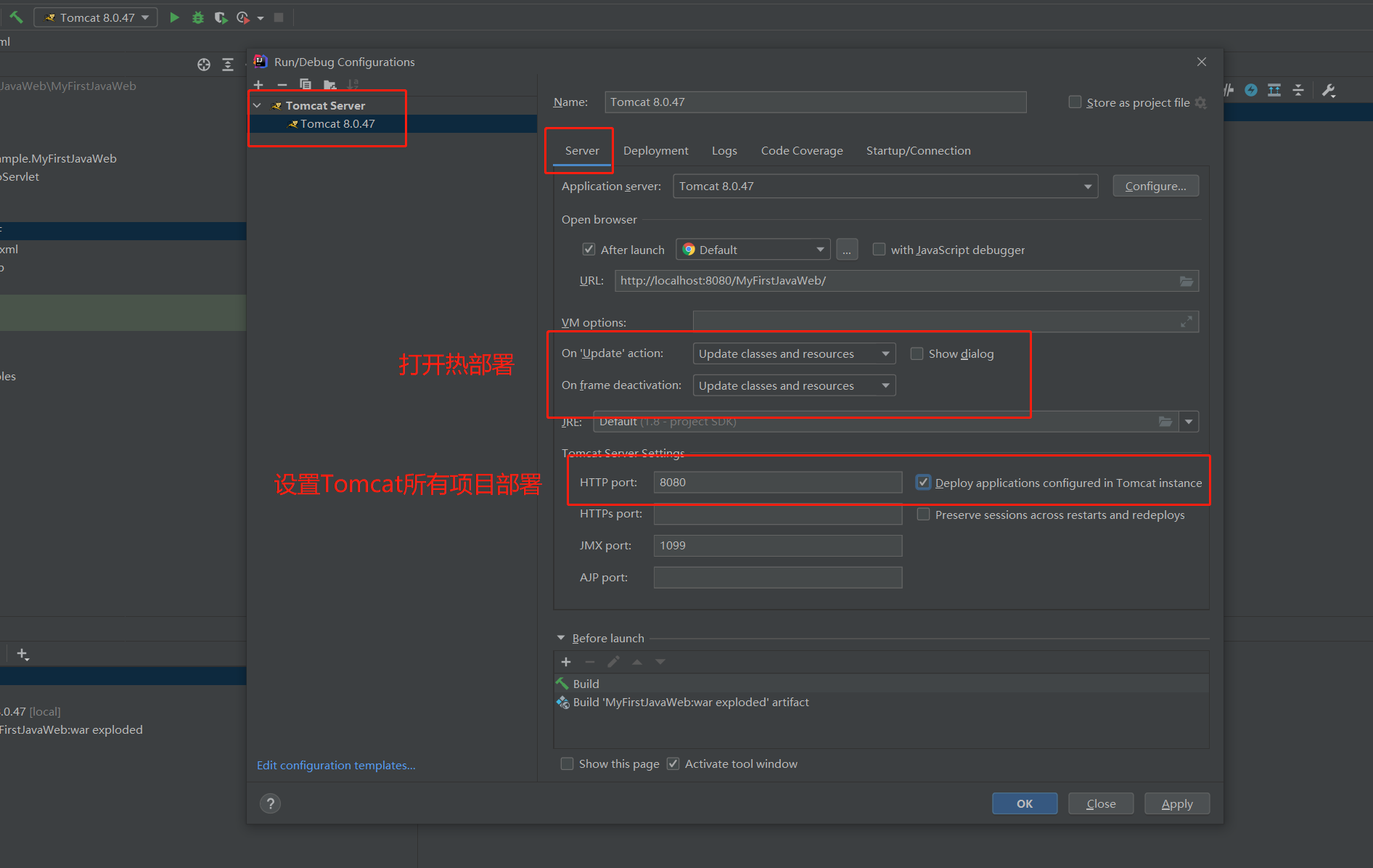Image resolution: width=1373 pixels, height=868 pixels.
Task: Click the Apply button
Action: tap(1177, 803)
